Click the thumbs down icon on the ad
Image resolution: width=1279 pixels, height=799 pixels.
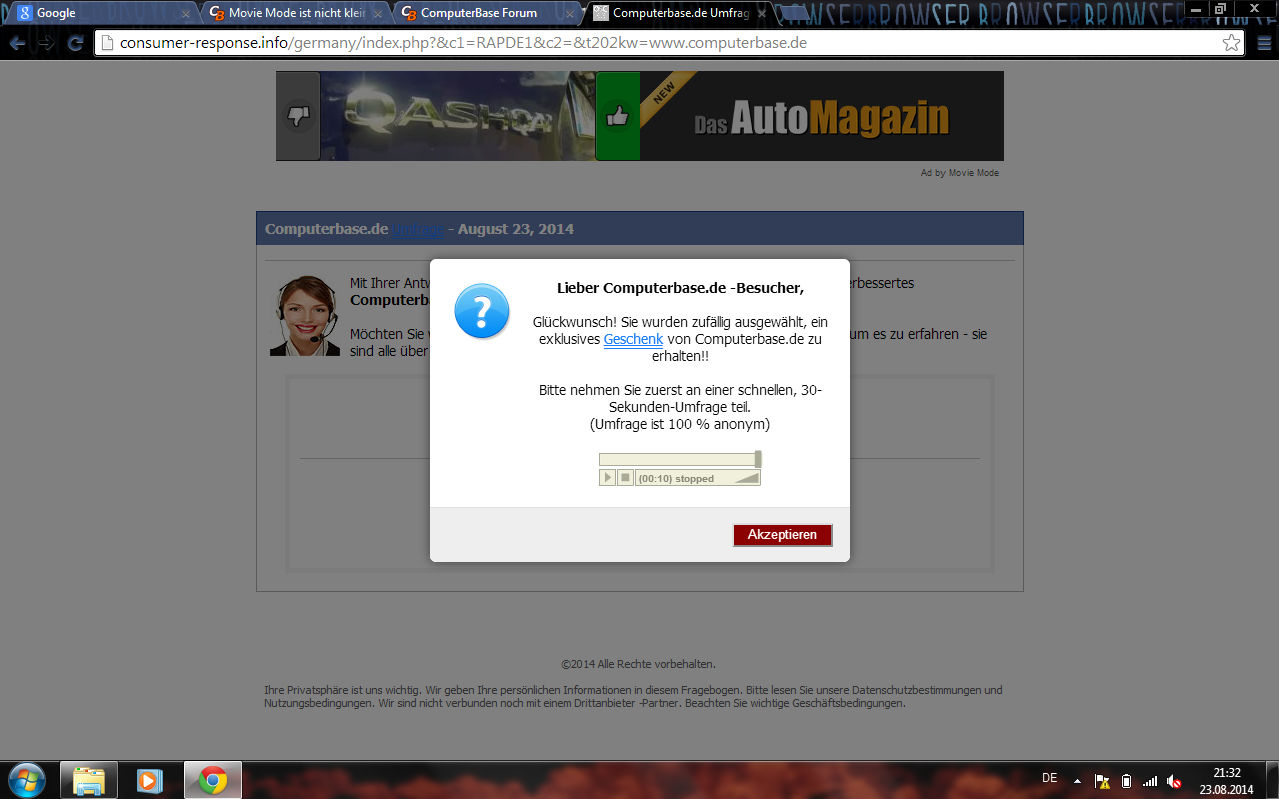pyautogui.click(x=298, y=116)
